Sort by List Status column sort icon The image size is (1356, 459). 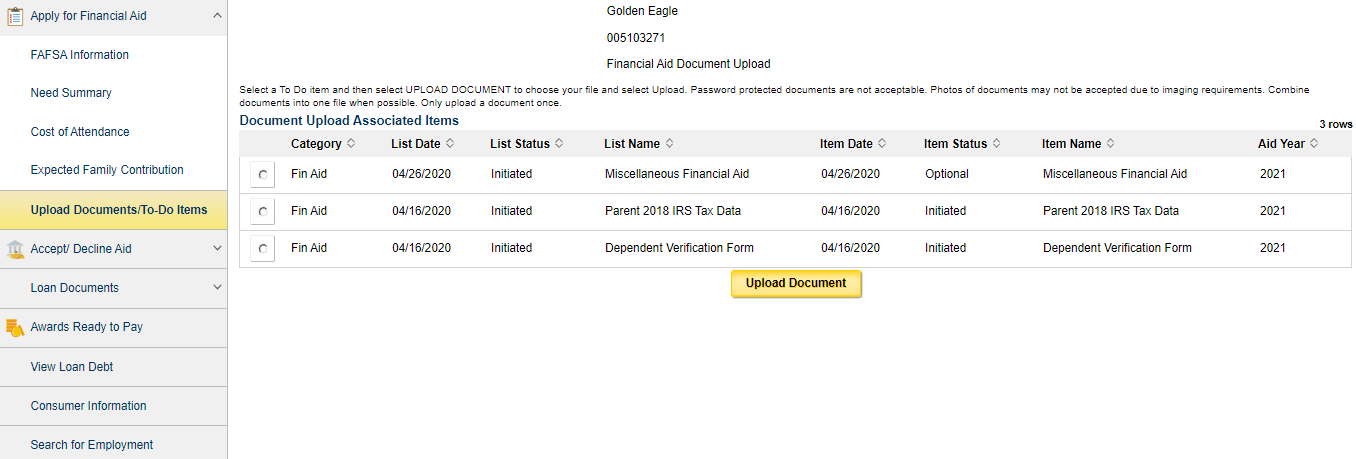click(559, 144)
